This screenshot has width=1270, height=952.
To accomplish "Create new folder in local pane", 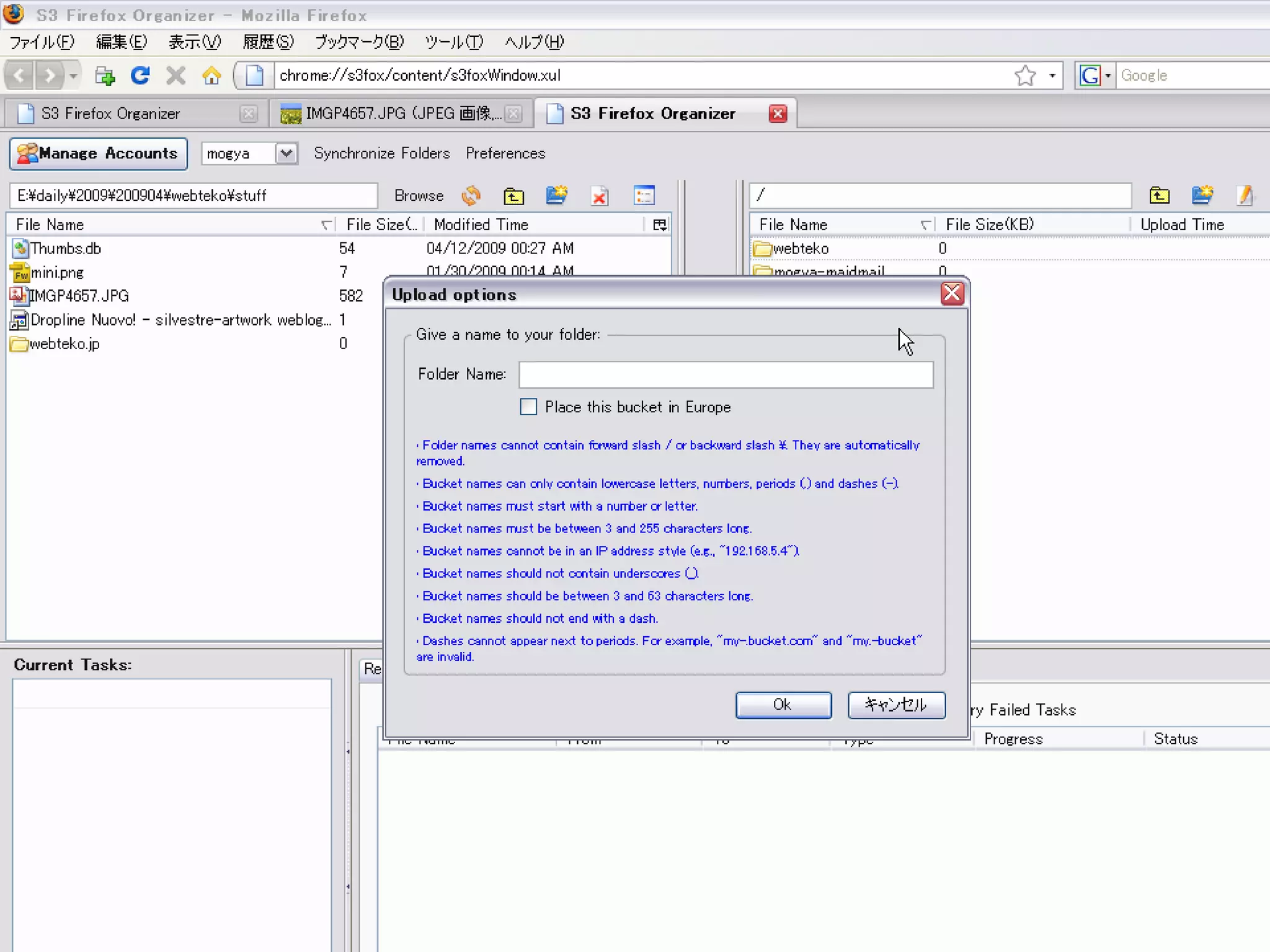I will 557,196.
